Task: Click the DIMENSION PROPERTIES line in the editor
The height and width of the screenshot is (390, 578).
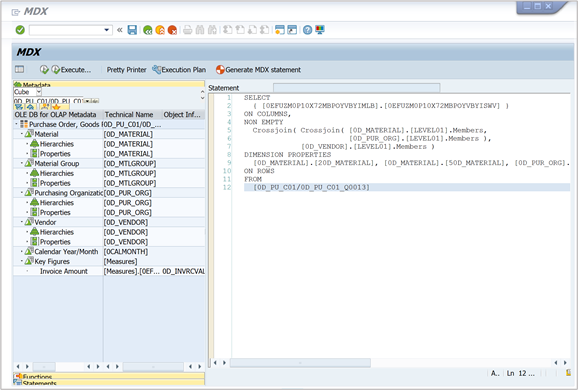Action: 288,154
